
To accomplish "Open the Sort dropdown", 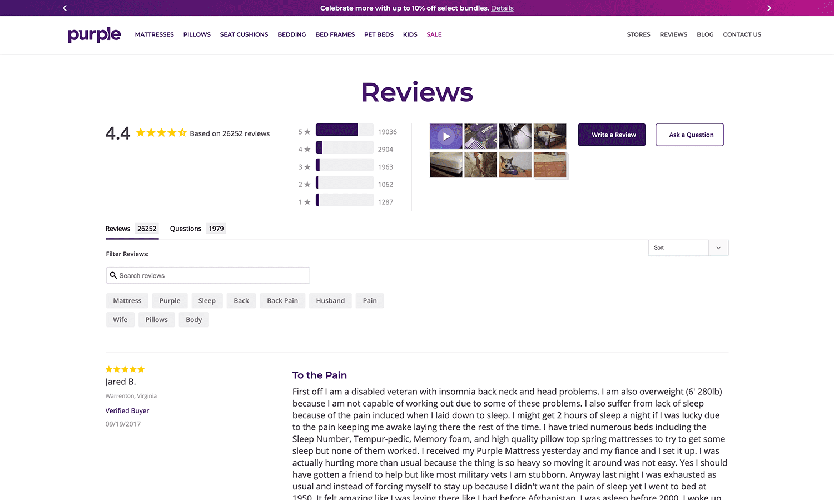I will (x=688, y=248).
